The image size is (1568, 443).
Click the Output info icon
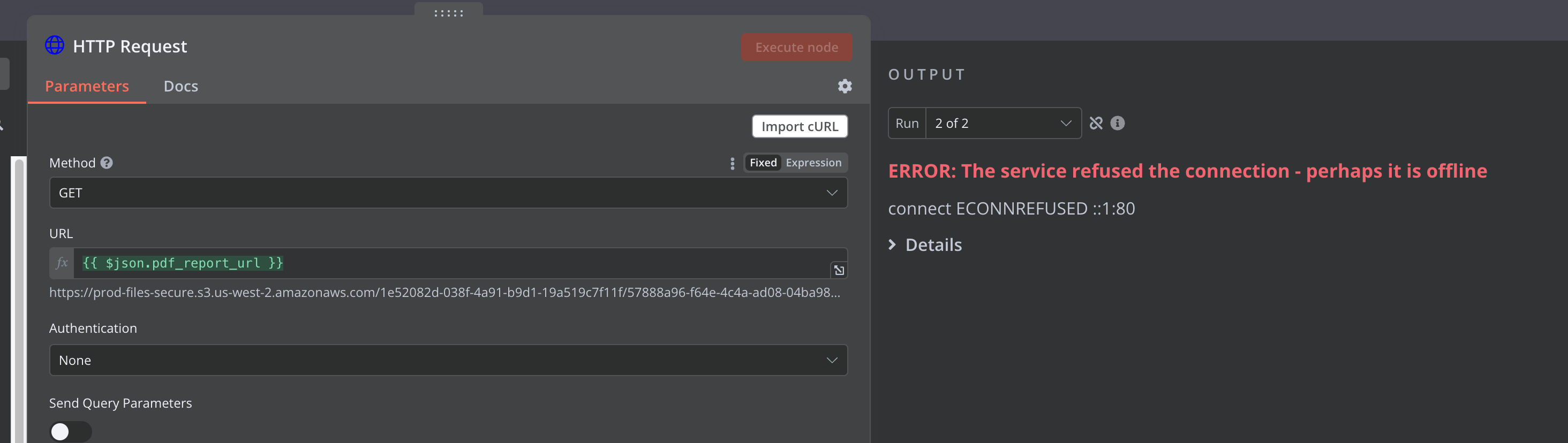pos(1117,124)
